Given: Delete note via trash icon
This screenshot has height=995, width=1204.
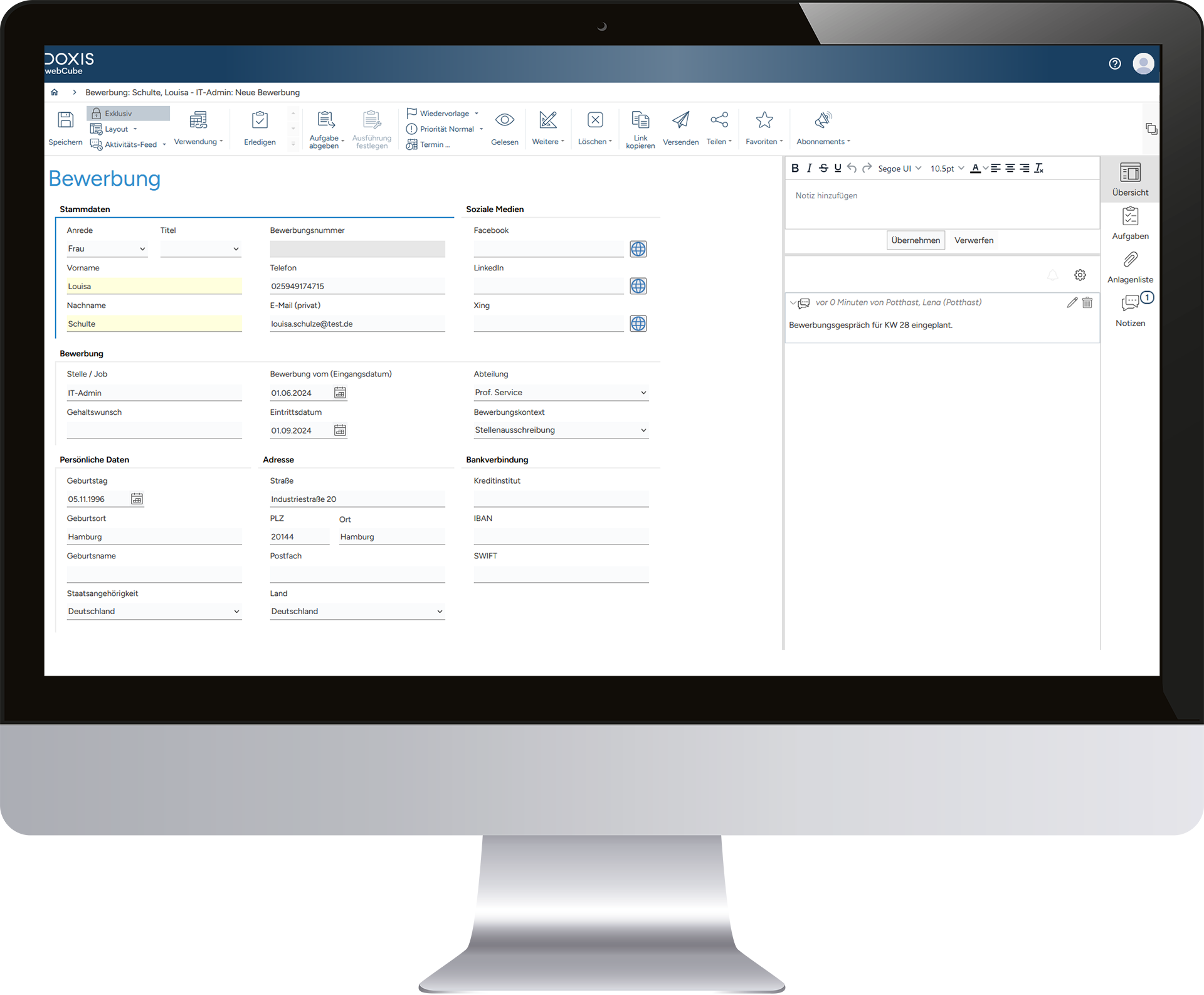Looking at the screenshot, I should point(1087,302).
